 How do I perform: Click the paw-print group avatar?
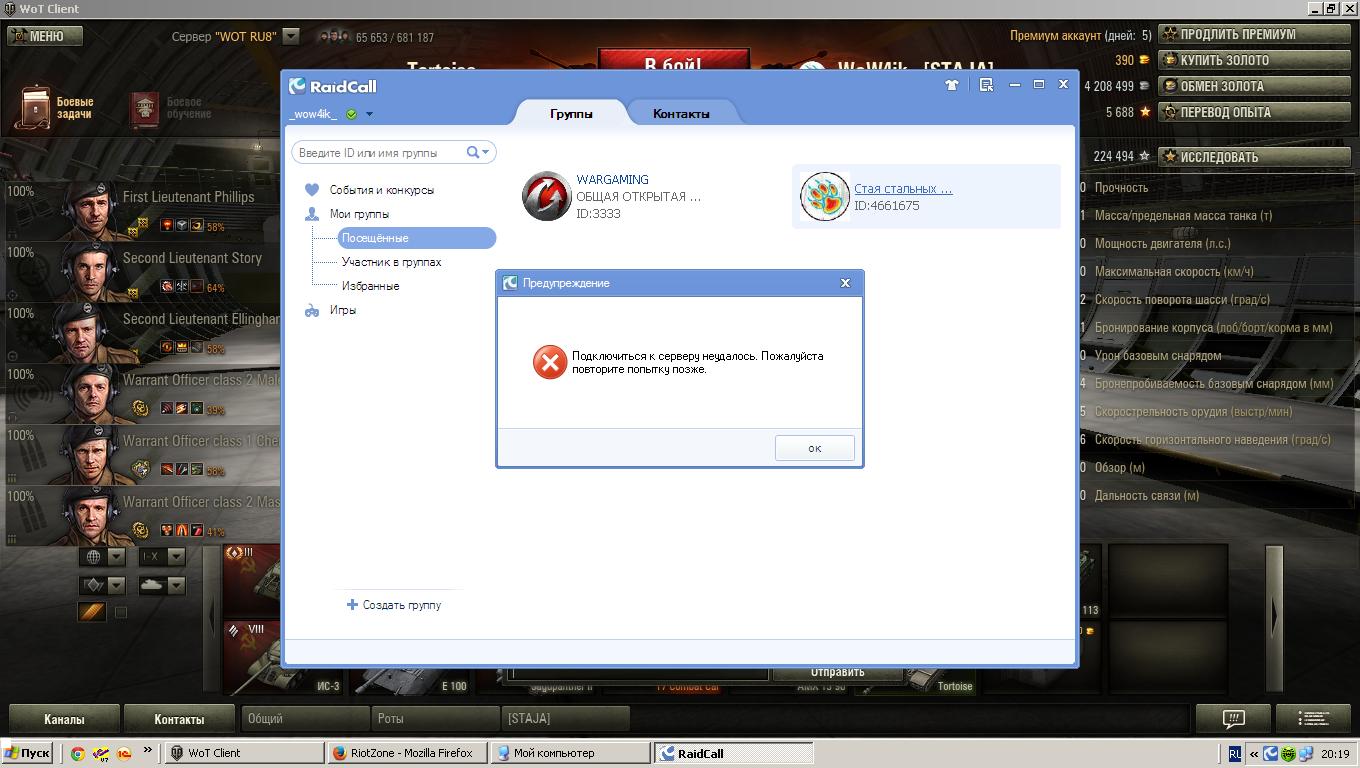[x=825, y=196]
